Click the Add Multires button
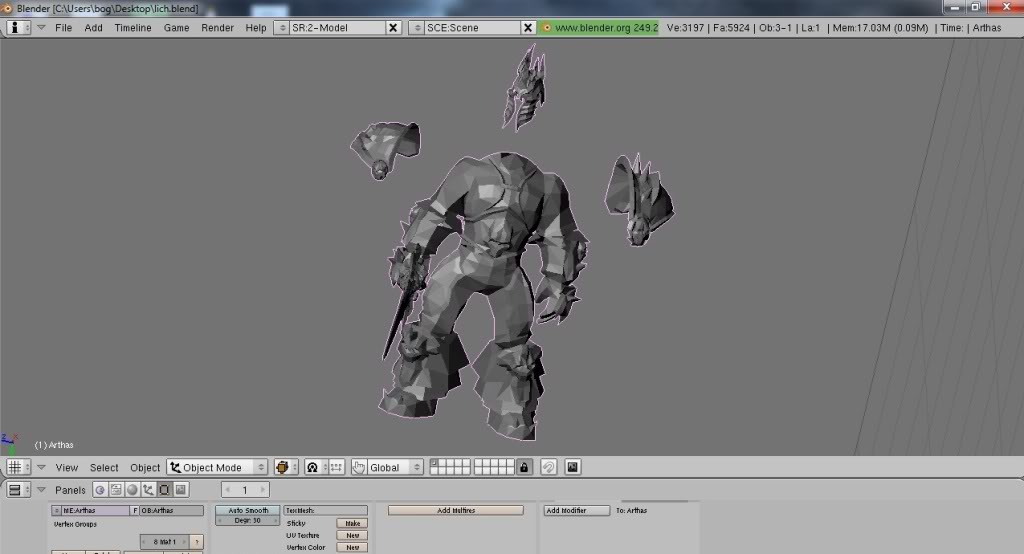Screen dimensions: 1024x554 coord(456,510)
